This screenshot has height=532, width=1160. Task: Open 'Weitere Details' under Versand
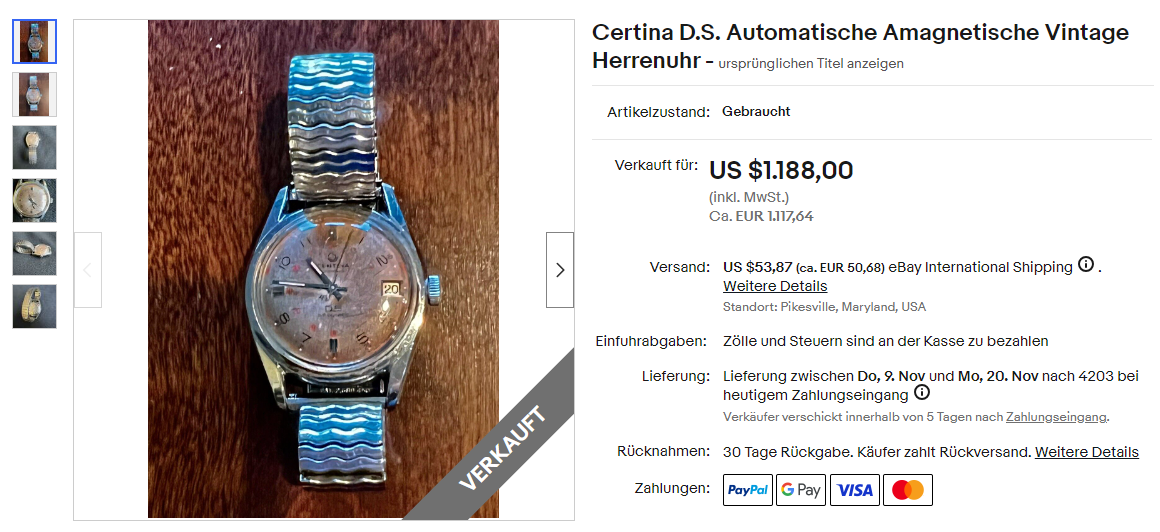[x=775, y=286]
